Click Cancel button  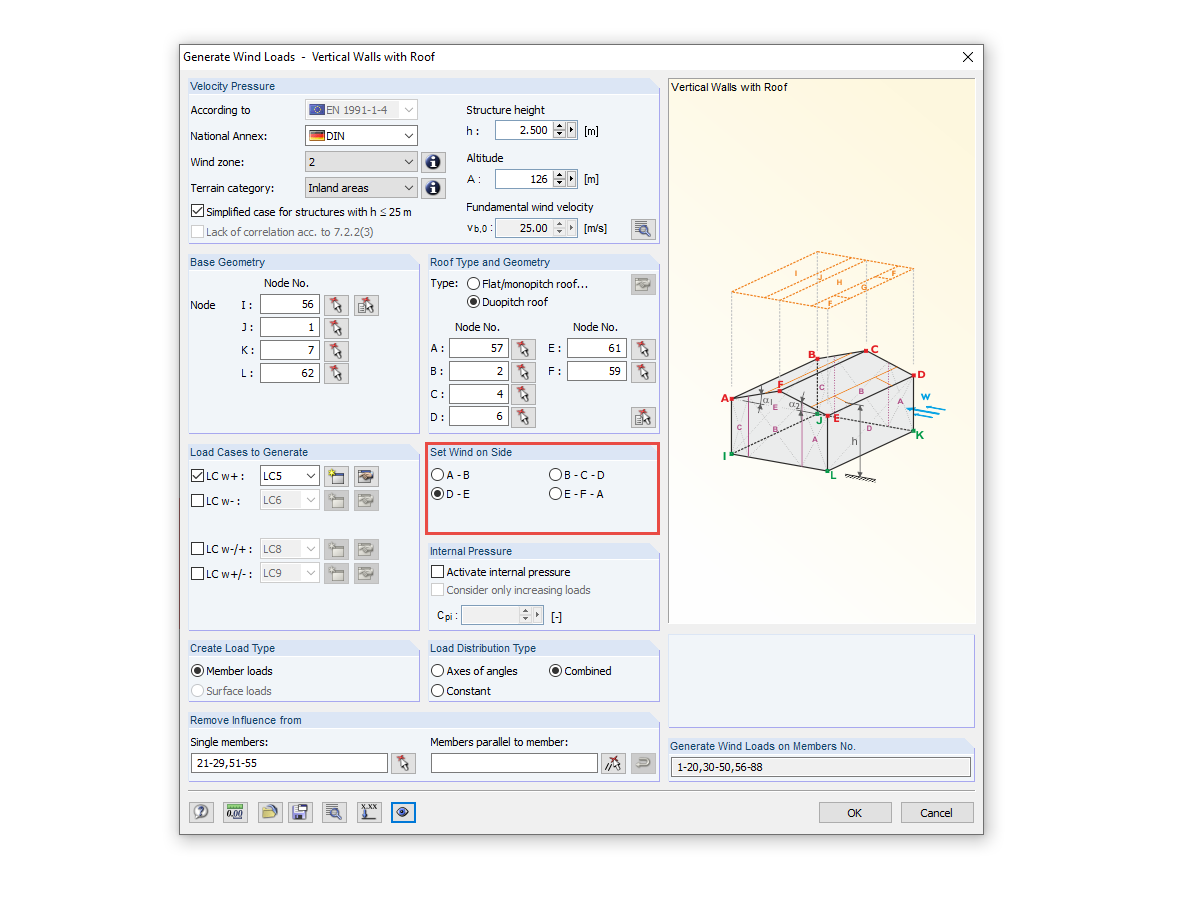tap(937, 813)
